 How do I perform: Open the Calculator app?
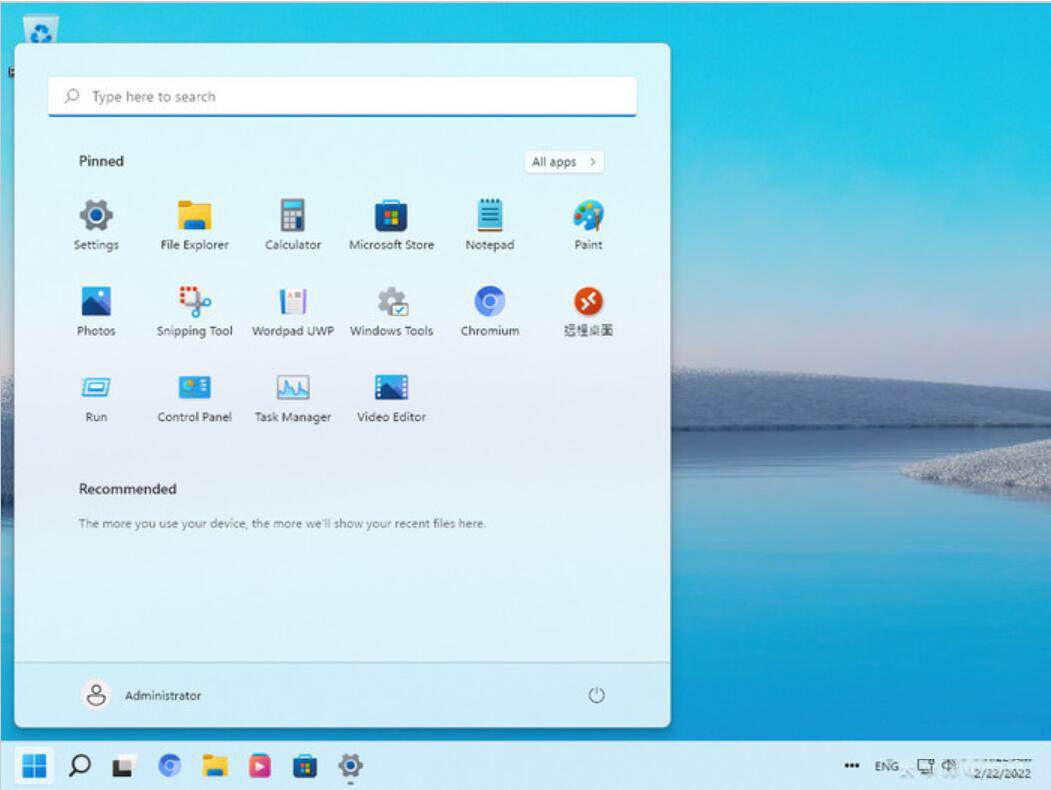point(293,225)
